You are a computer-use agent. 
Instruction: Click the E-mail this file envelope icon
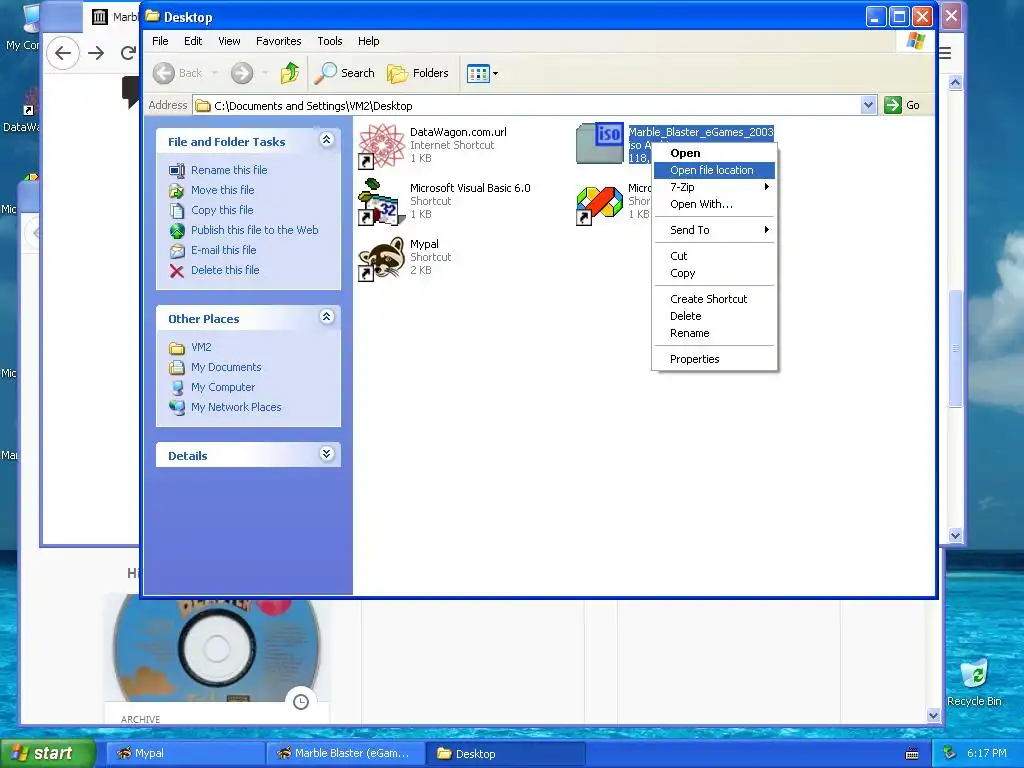point(177,251)
